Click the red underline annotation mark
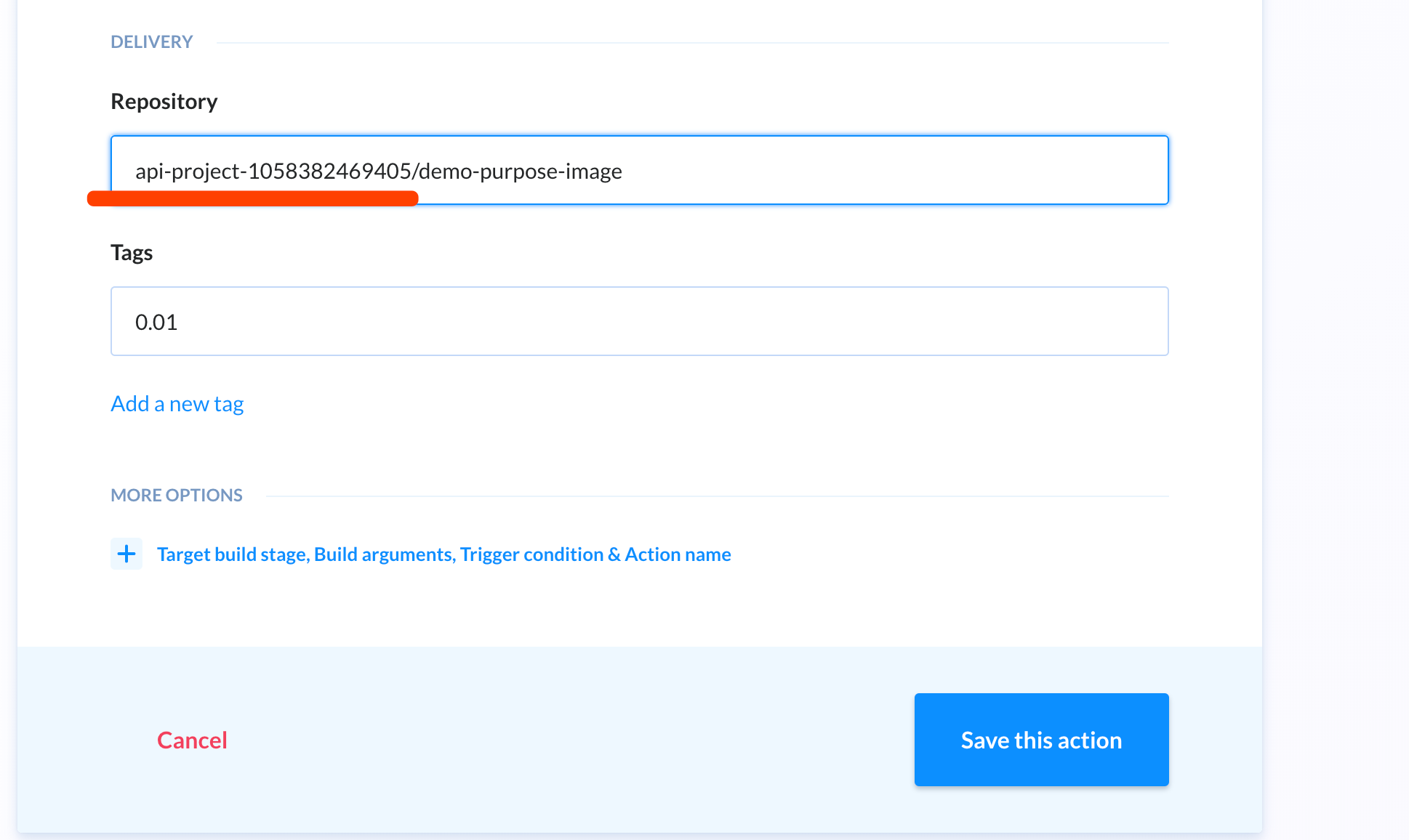The image size is (1409, 840). click(x=252, y=198)
